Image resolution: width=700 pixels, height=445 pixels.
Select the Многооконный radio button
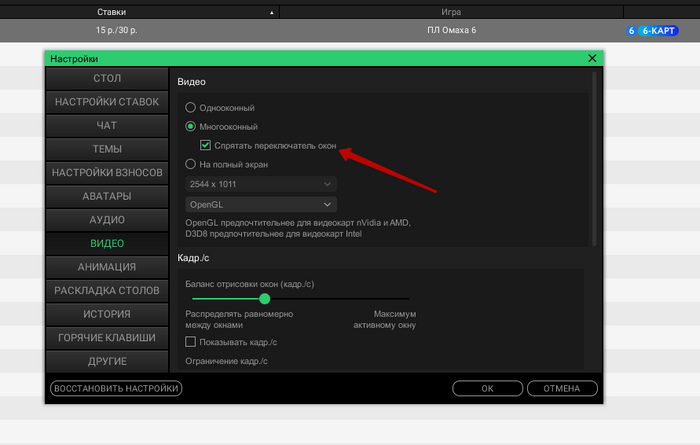pyautogui.click(x=191, y=127)
